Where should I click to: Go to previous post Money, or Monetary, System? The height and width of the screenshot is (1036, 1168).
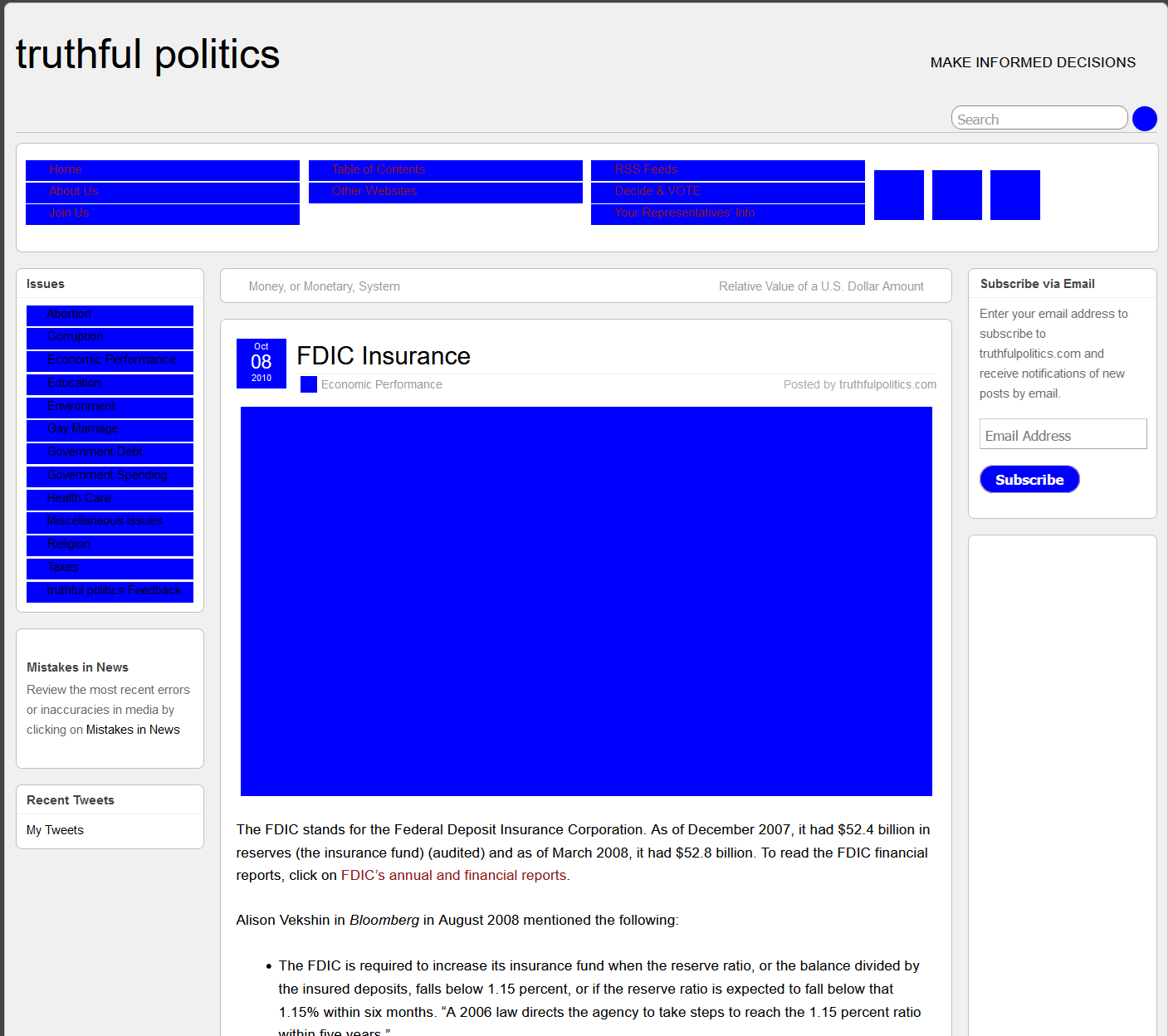pyautogui.click(x=324, y=286)
